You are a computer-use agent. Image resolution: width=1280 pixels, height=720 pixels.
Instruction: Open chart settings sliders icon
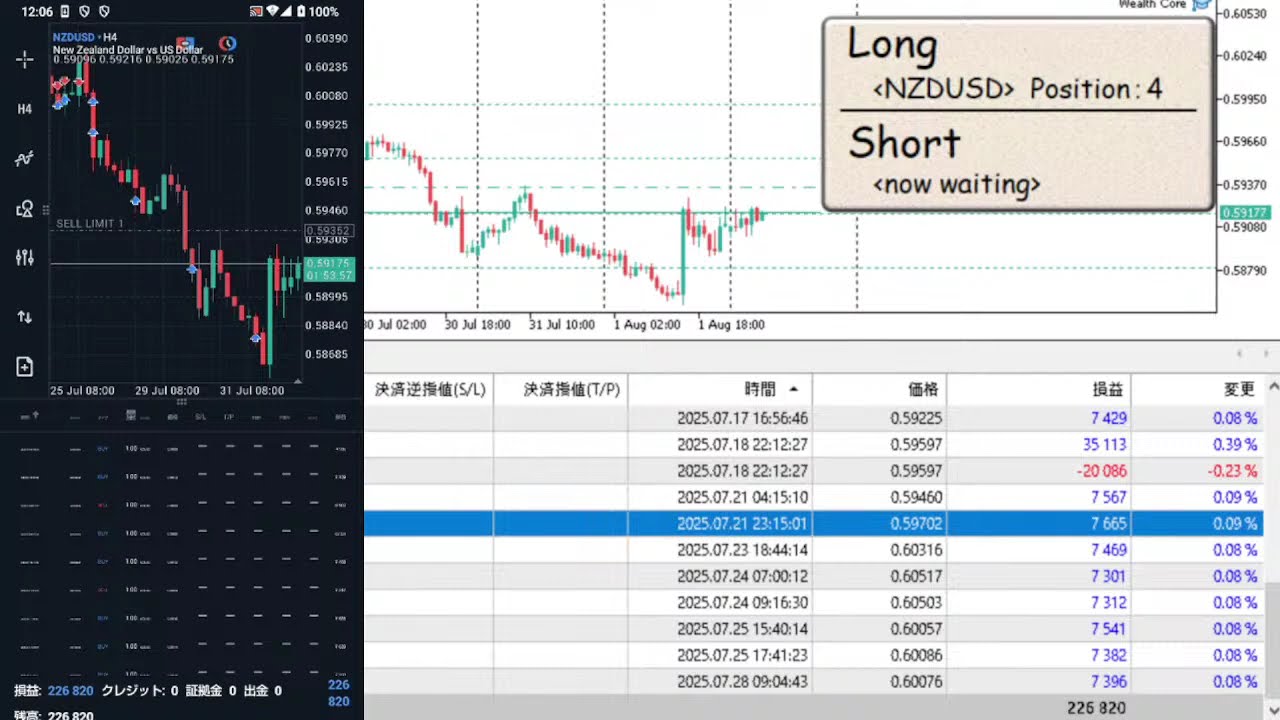pyautogui.click(x=25, y=258)
